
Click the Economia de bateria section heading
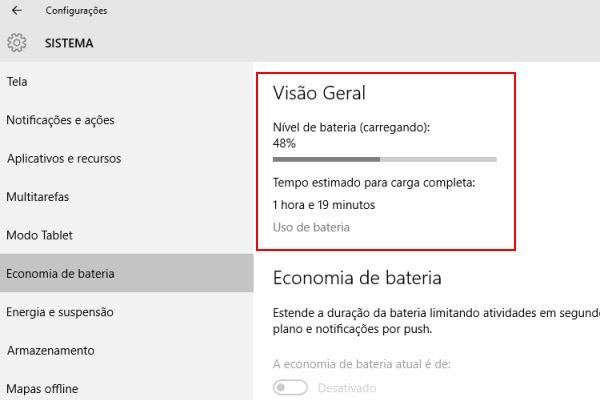tap(357, 277)
